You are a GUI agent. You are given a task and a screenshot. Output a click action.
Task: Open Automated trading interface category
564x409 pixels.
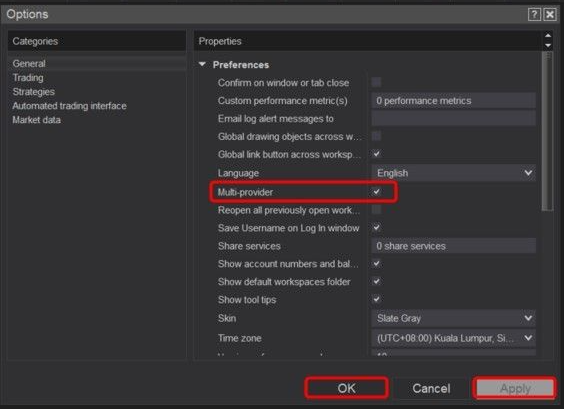click(x=69, y=106)
